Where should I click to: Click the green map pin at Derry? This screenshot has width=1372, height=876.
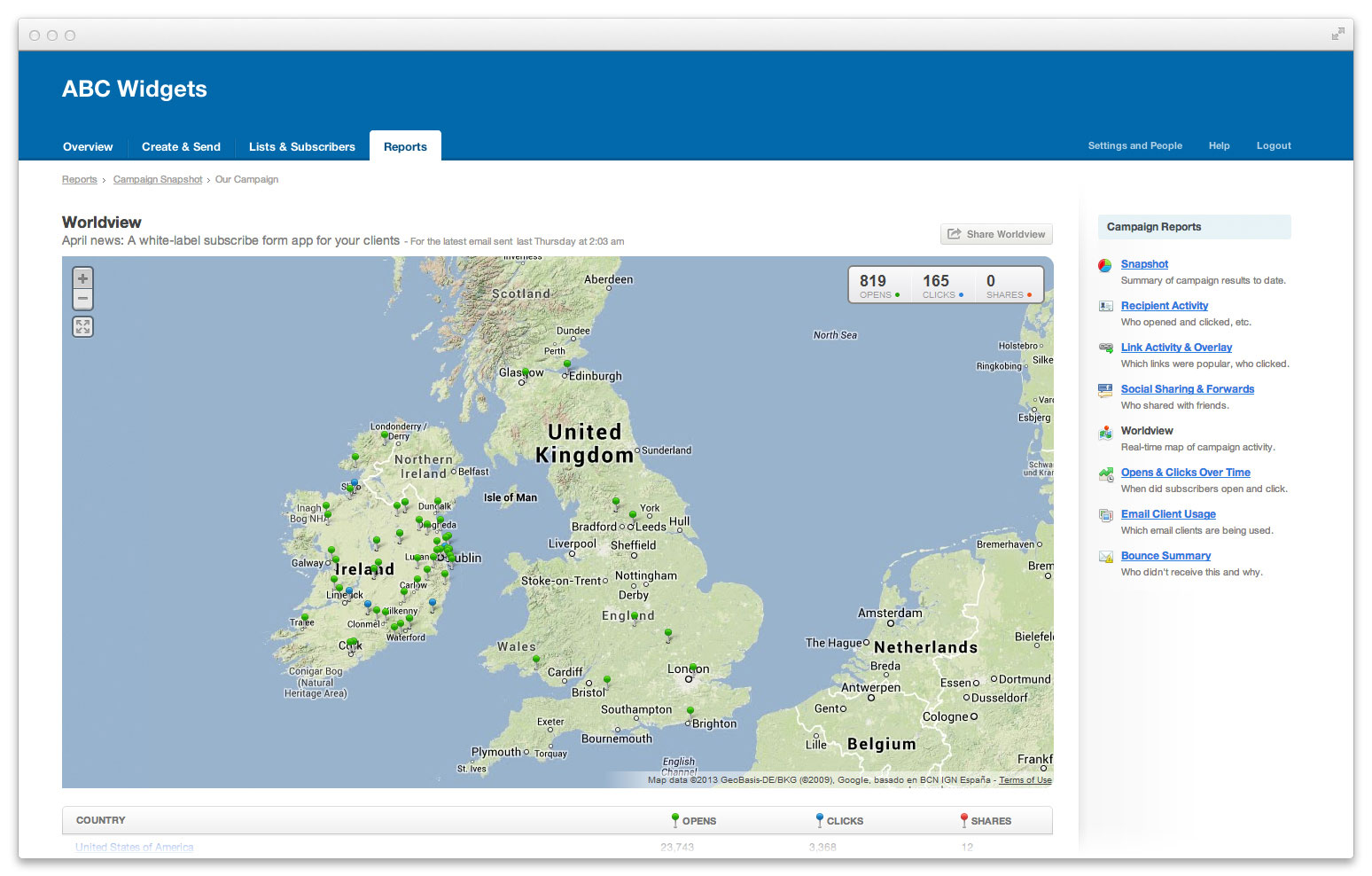[x=384, y=437]
